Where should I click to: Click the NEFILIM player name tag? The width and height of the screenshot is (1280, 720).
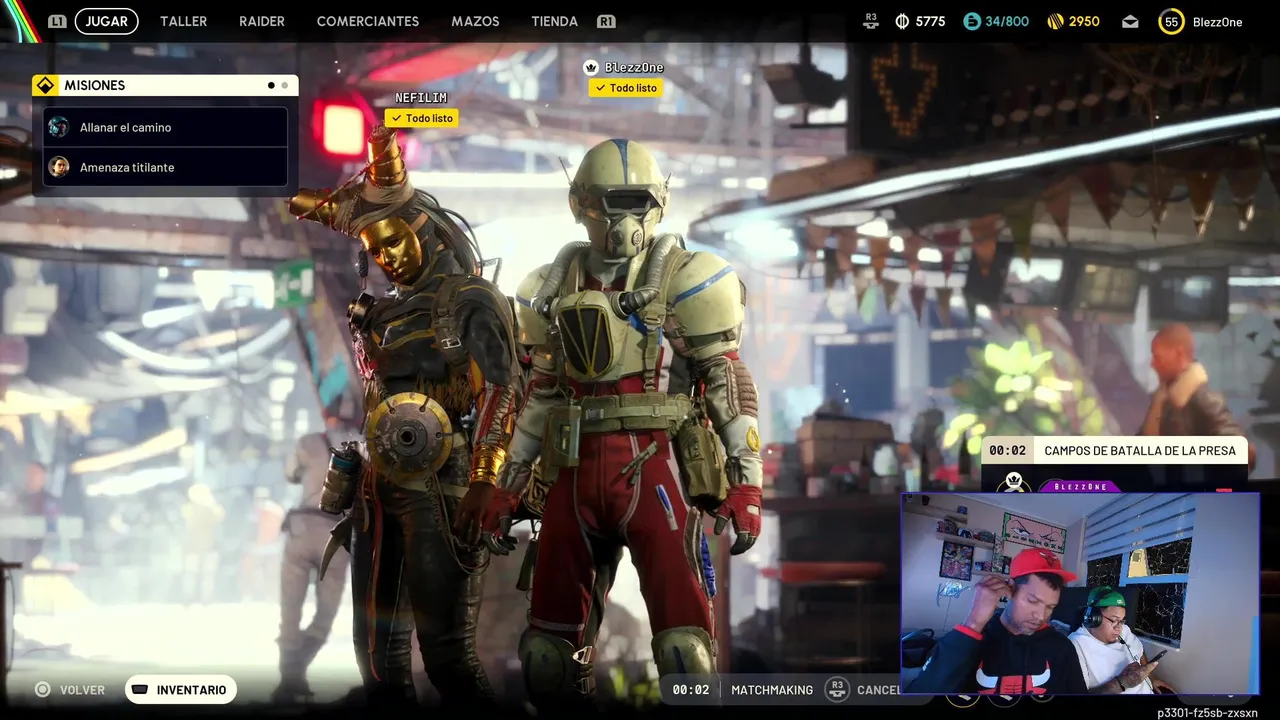click(x=421, y=98)
